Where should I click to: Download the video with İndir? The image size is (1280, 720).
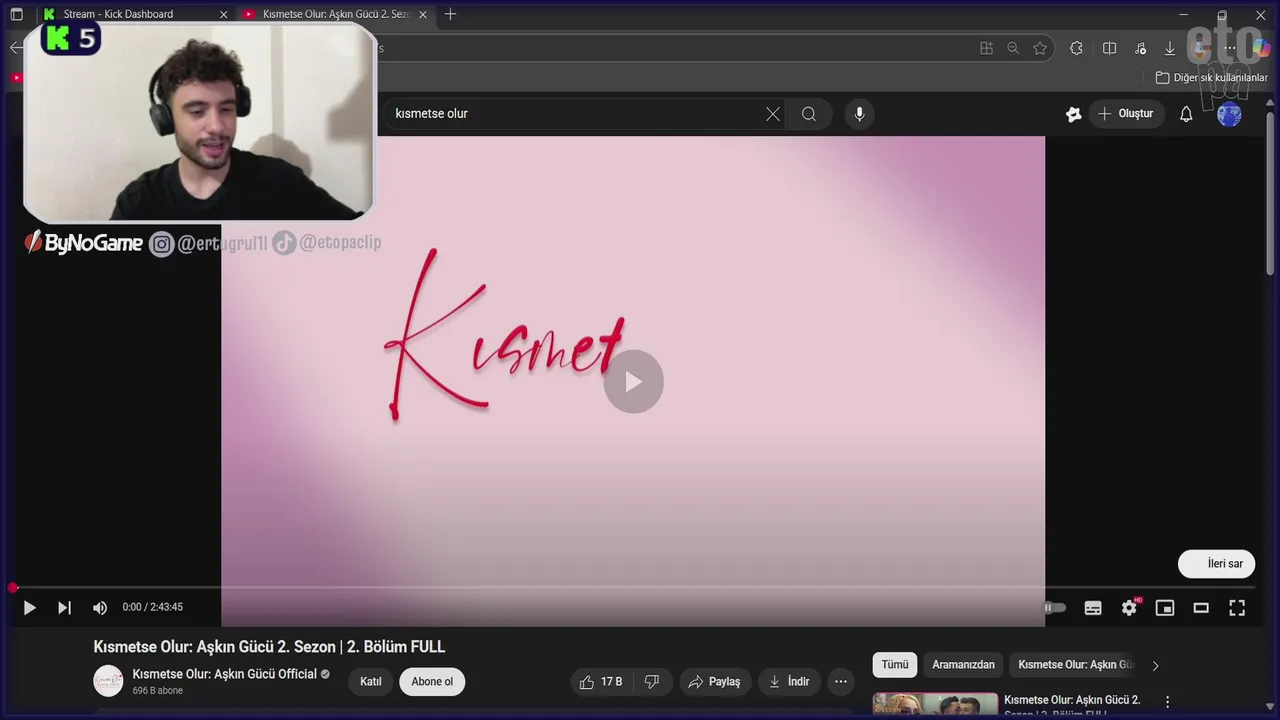click(789, 682)
